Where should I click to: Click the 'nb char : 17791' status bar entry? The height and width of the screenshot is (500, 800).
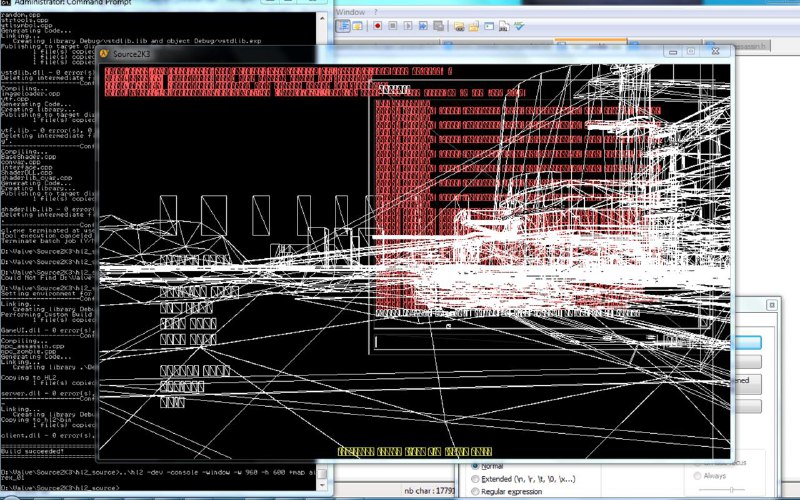click(x=428, y=491)
